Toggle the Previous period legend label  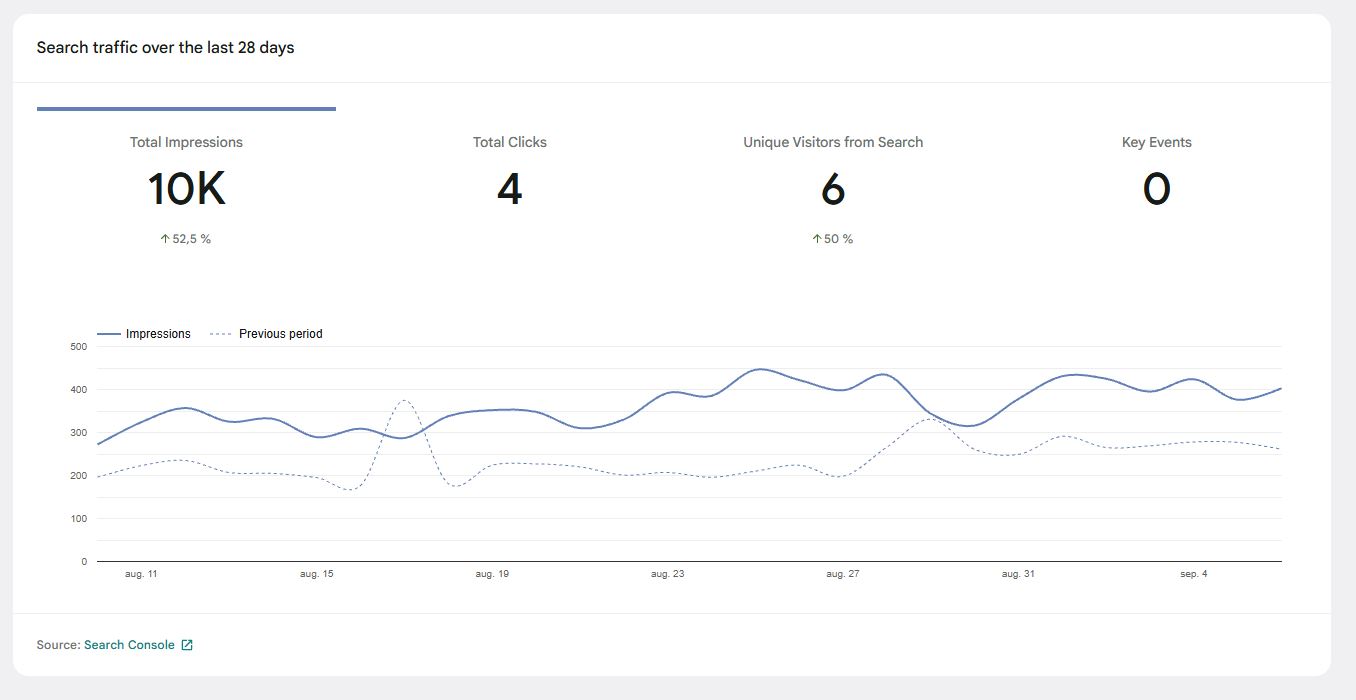280,334
